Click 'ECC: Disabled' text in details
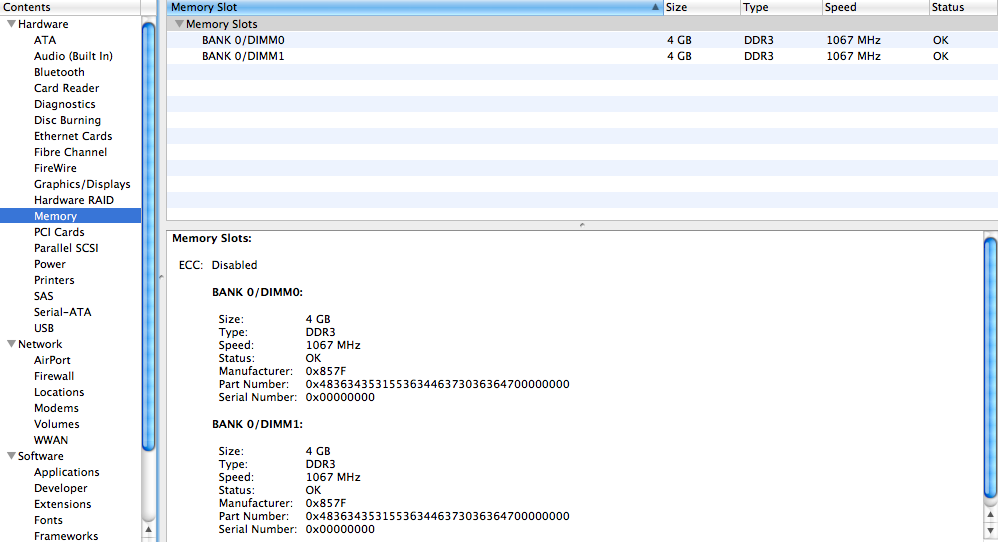 (218, 265)
